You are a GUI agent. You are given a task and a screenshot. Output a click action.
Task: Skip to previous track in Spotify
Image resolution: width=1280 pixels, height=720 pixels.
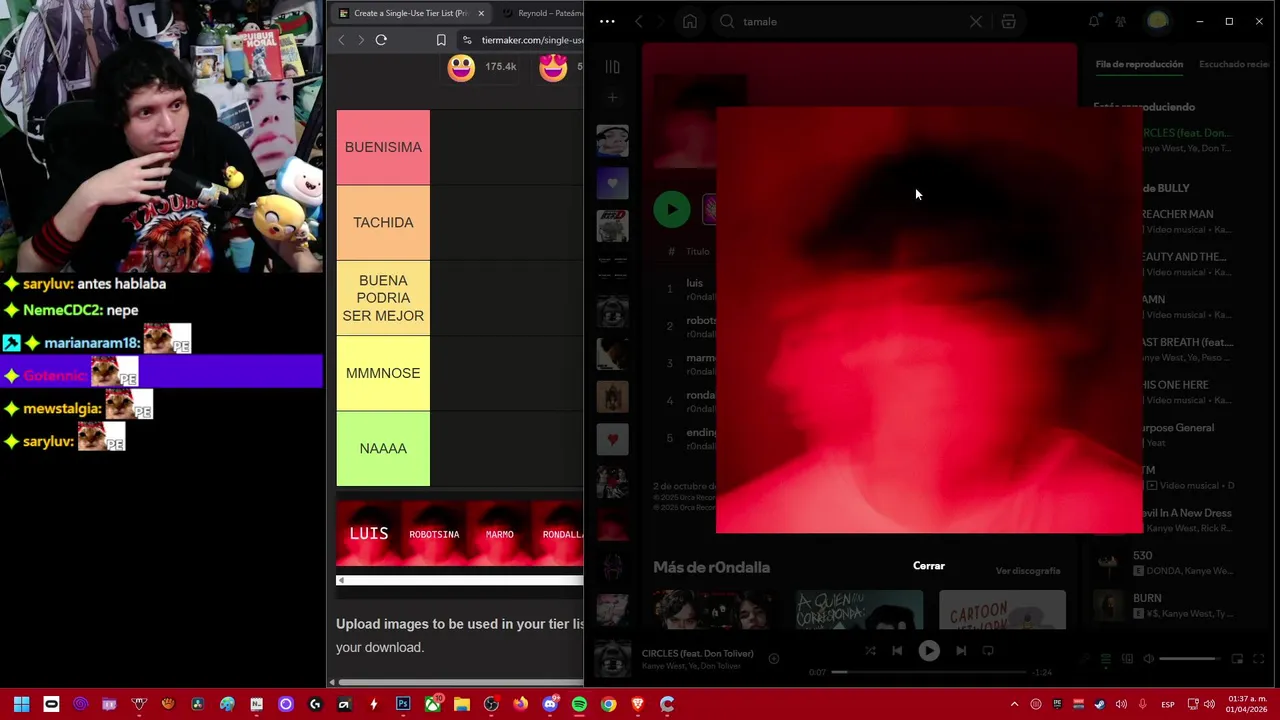(897, 651)
